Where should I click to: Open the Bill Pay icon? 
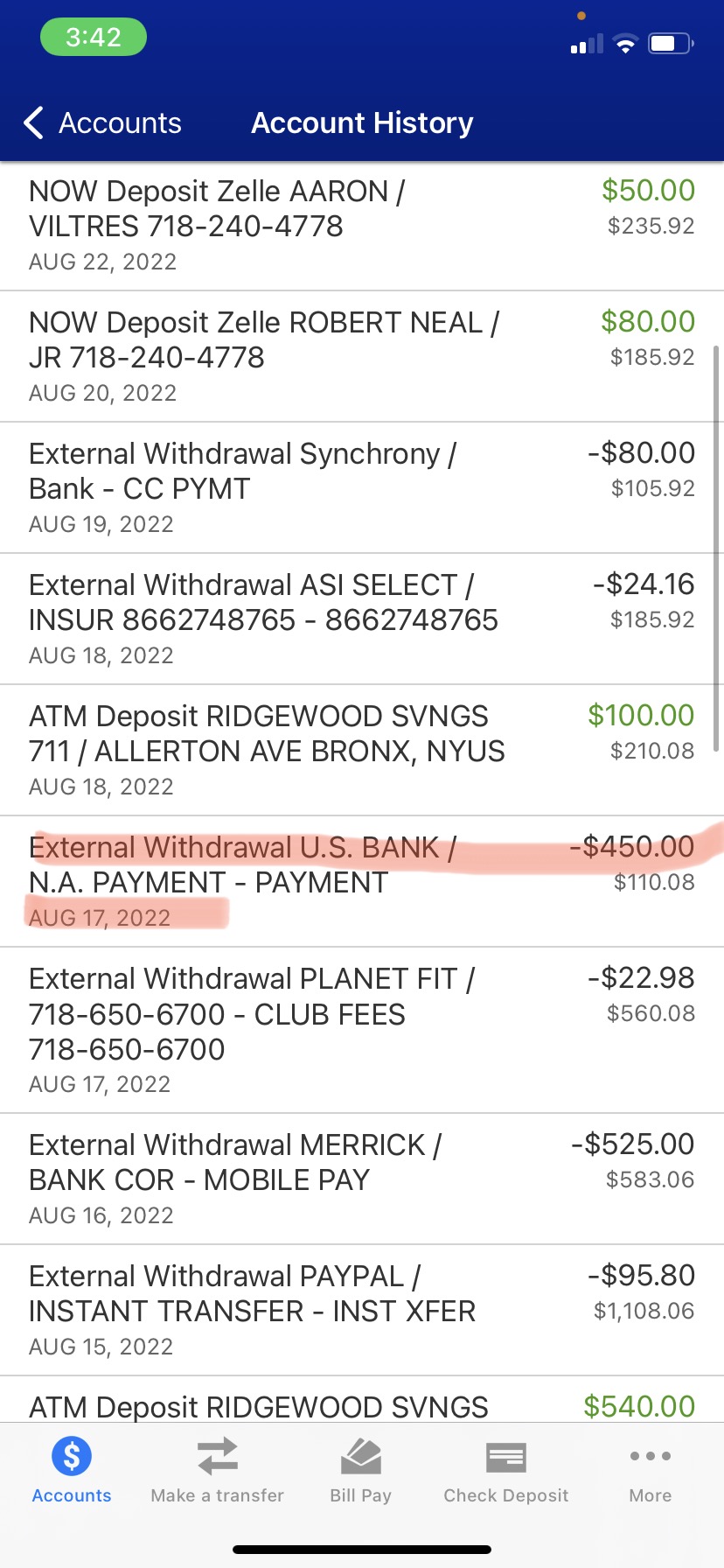pos(360,1457)
